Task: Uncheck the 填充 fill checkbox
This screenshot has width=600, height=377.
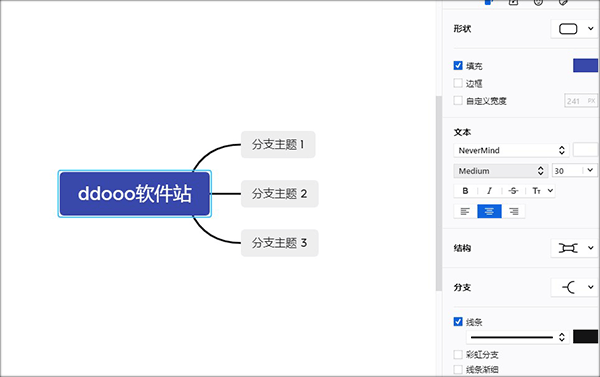Action: pos(458,65)
